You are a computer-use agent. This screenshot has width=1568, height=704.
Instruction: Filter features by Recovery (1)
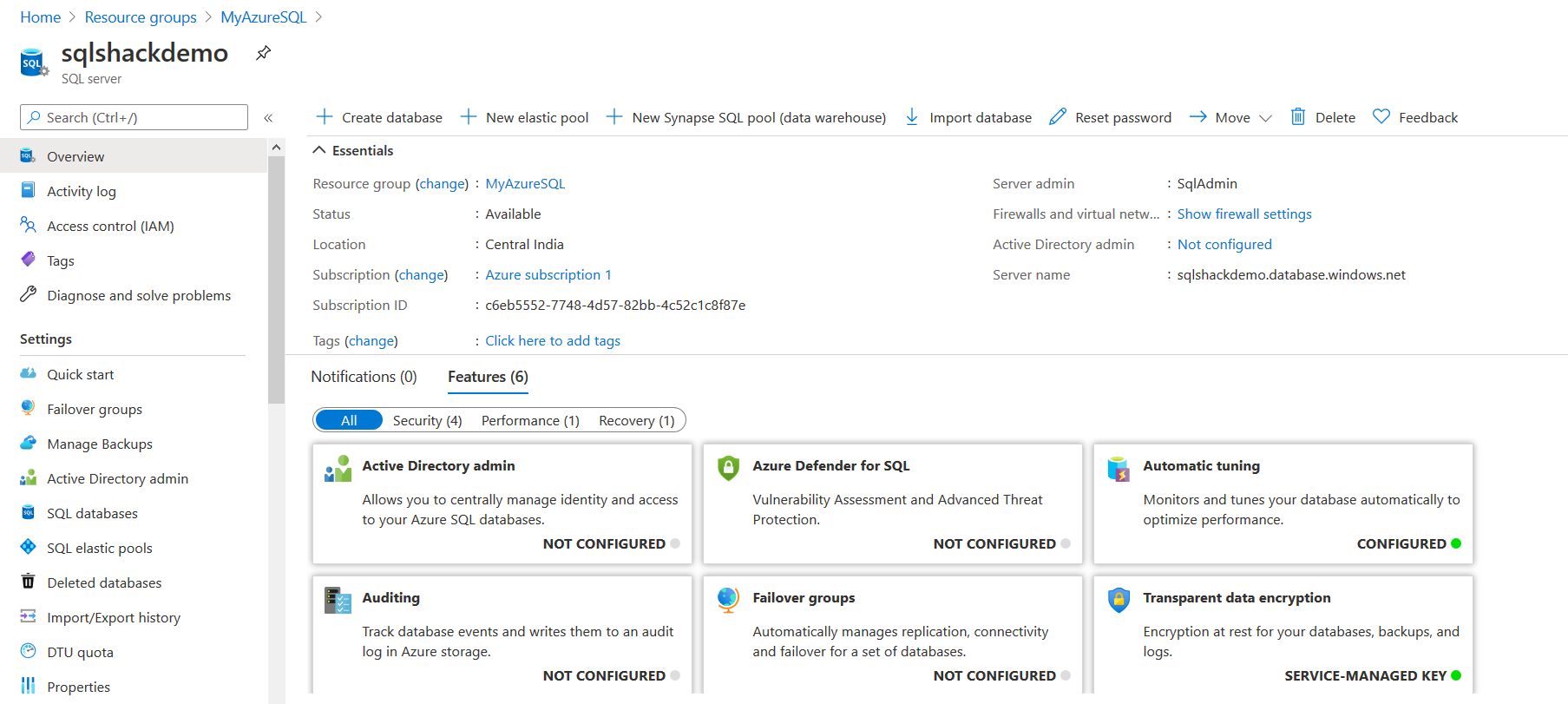pyautogui.click(x=636, y=420)
